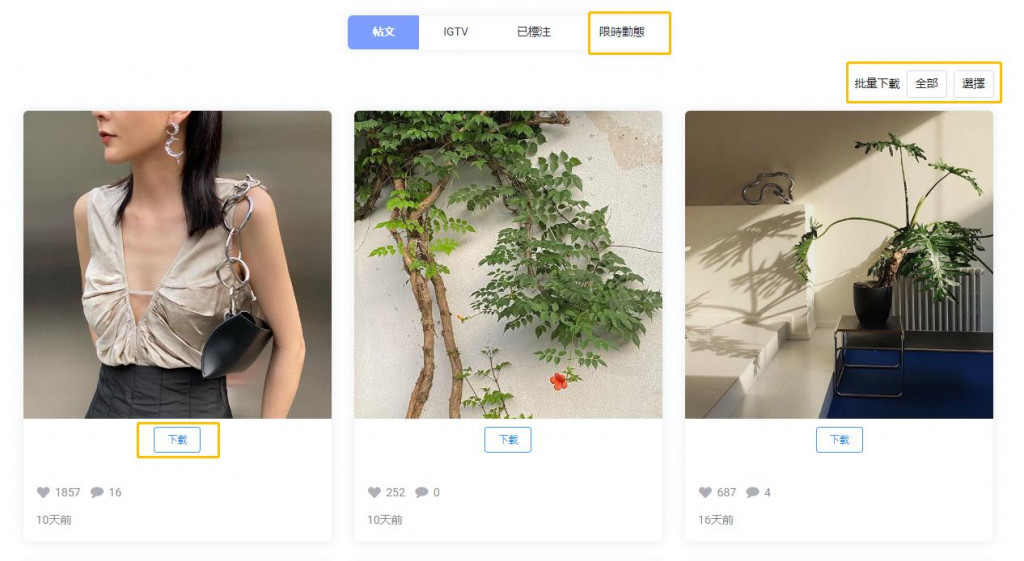1024x561 pixels.
Task: Open the woman with black handbag thumbnail
Action: tap(178, 264)
